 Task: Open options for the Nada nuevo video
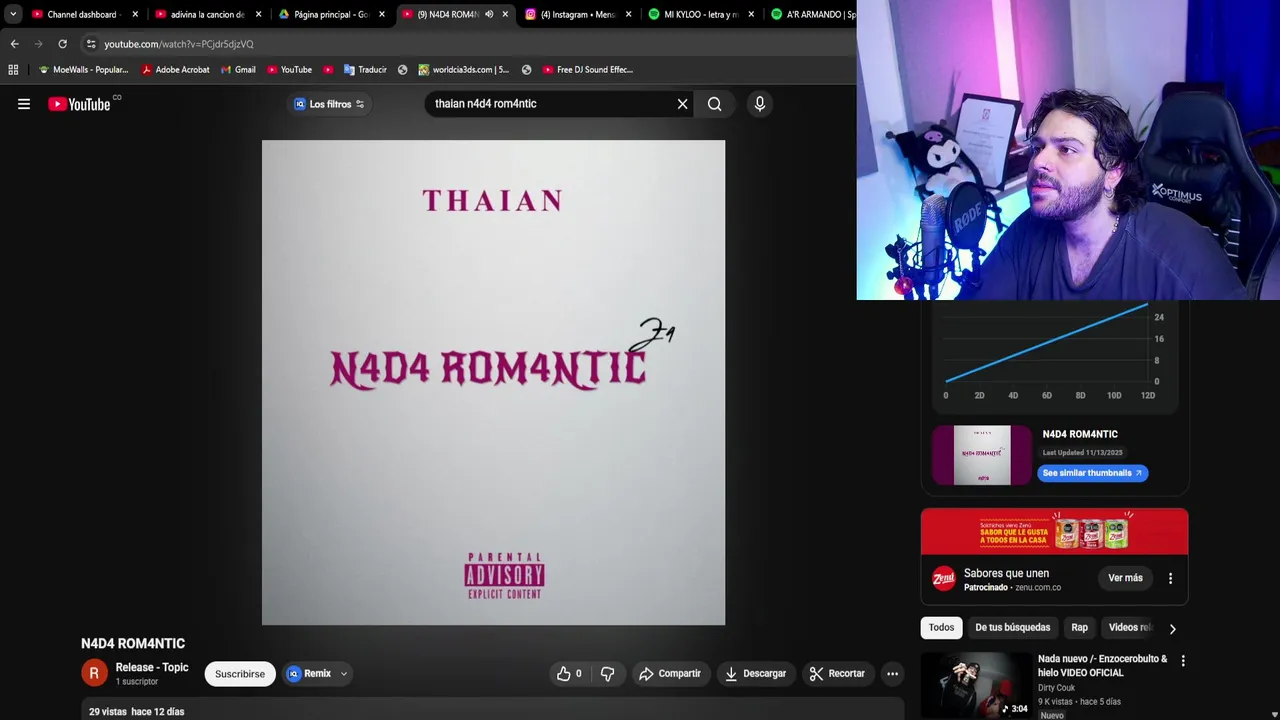[x=1183, y=661]
